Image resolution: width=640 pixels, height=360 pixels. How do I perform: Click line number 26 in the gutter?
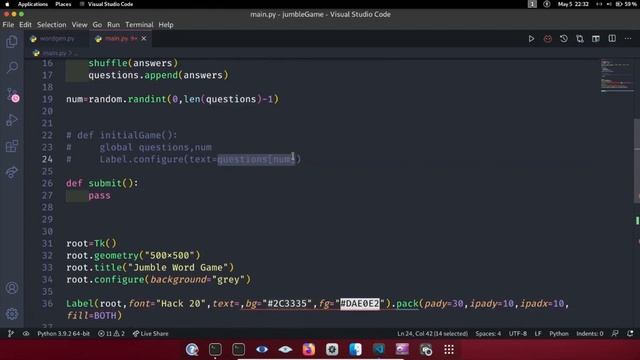pos(47,183)
